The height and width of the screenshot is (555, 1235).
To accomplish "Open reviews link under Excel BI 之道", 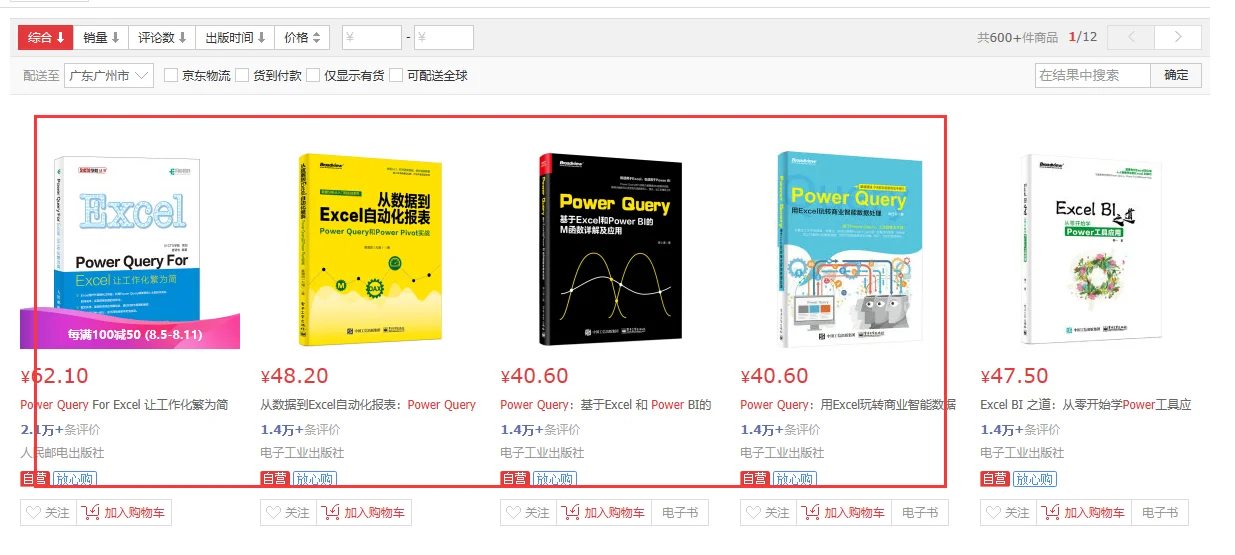I will 1020,429.
